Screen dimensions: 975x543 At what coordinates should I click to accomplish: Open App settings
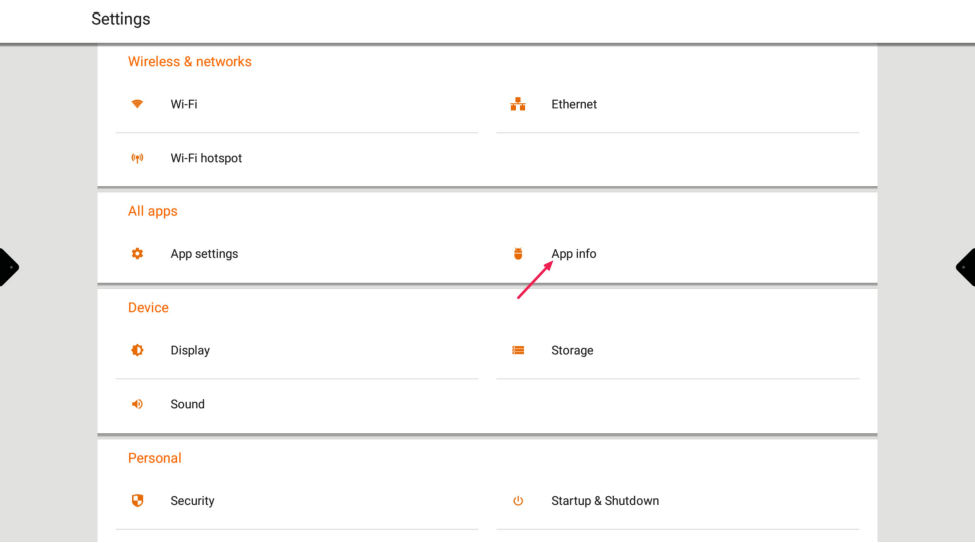[204, 254]
